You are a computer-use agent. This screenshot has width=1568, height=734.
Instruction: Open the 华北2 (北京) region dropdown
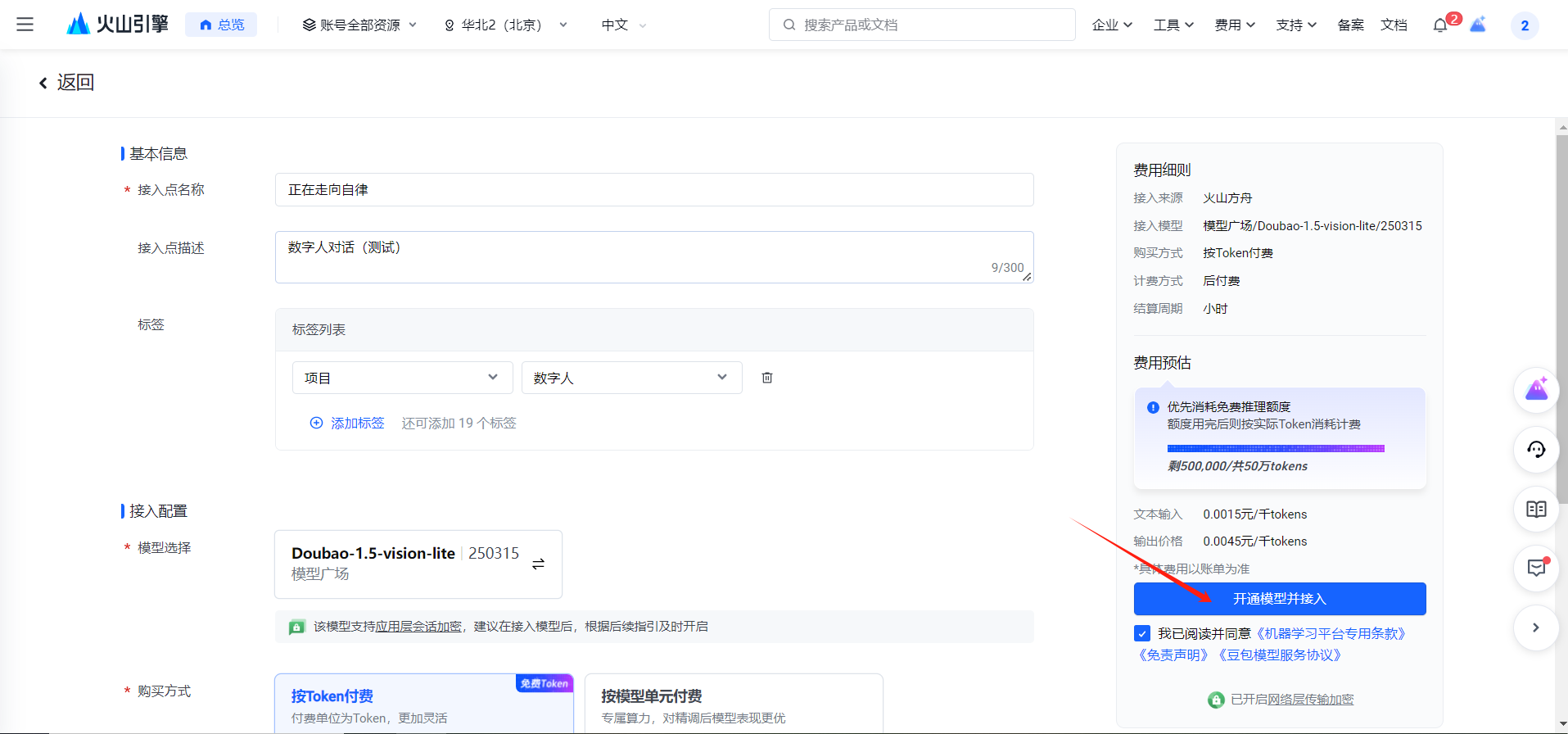(x=505, y=25)
